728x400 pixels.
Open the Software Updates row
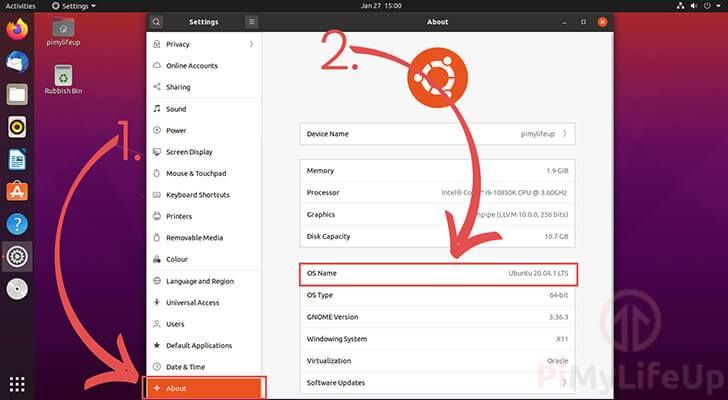[437, 383]
